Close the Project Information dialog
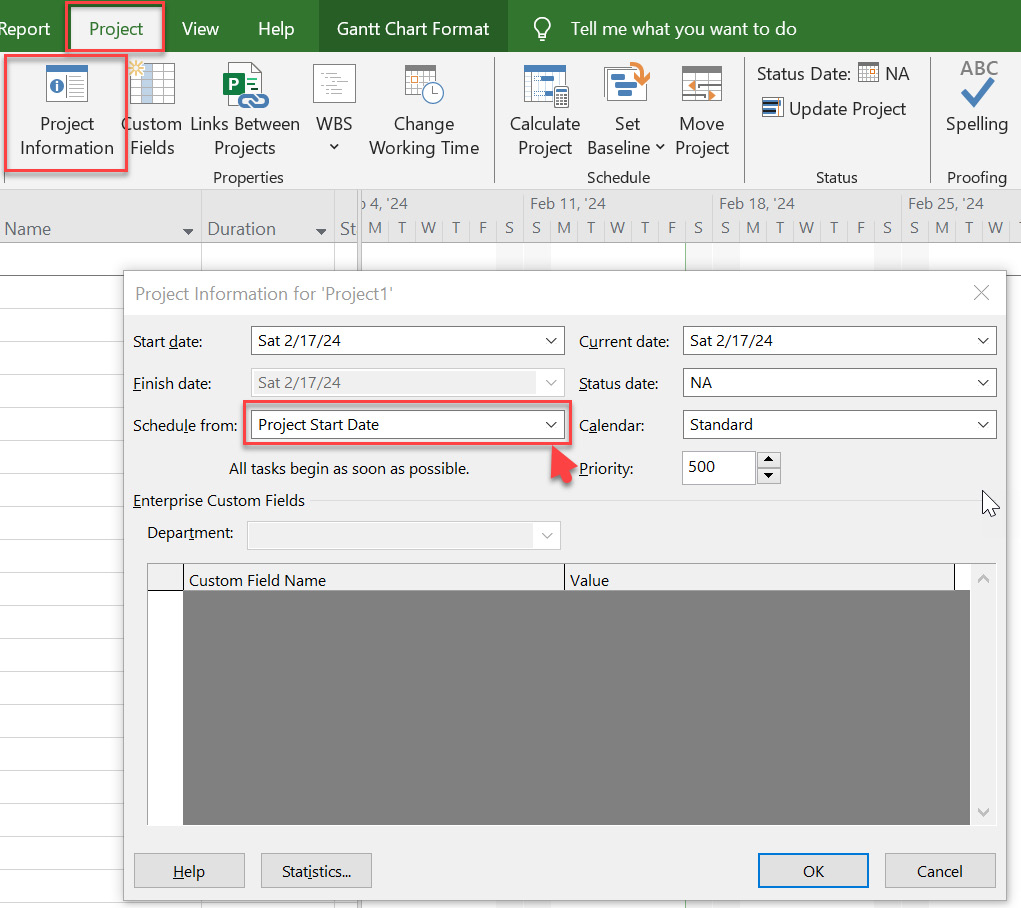Screen dimensions: 1021x908 [x=981, y=292]
